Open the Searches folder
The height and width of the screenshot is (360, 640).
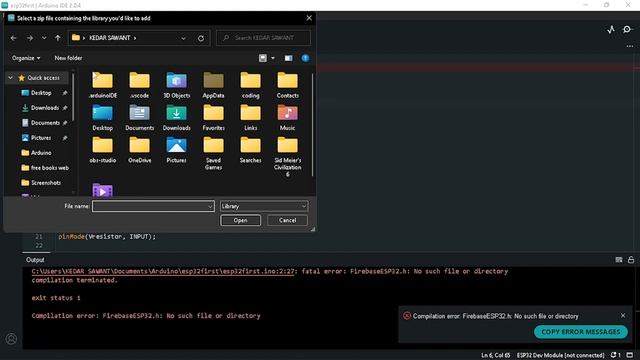pyautogui.click(x=251, y=150)
